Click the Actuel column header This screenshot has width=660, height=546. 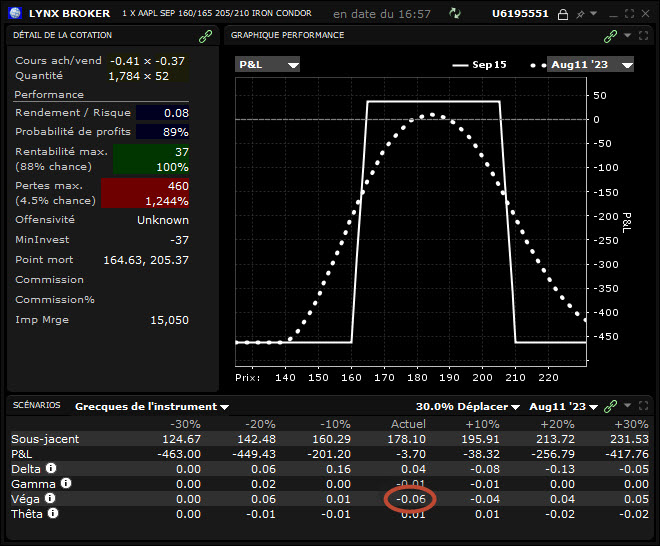point(408,424)
